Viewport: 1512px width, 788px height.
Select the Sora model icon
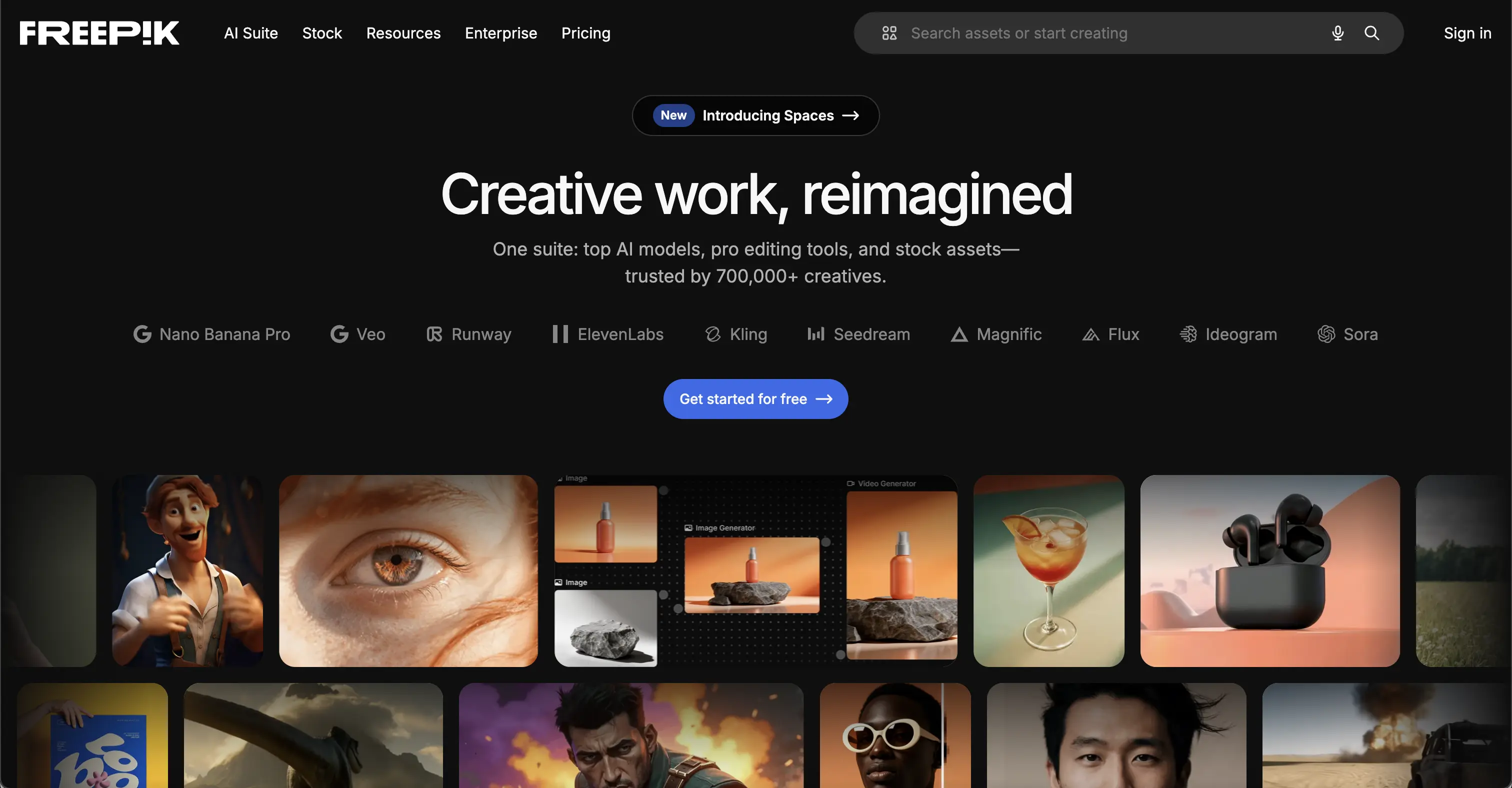click(x=1326, y=334)
